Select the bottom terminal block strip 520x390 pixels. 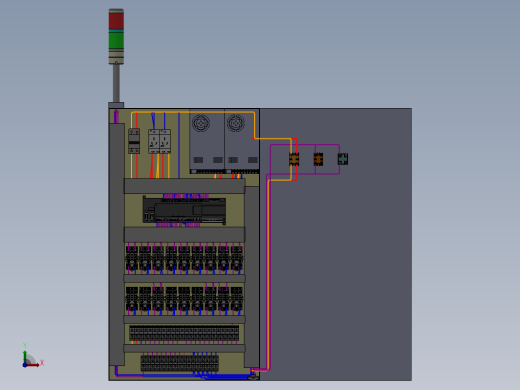click(180, 363)
